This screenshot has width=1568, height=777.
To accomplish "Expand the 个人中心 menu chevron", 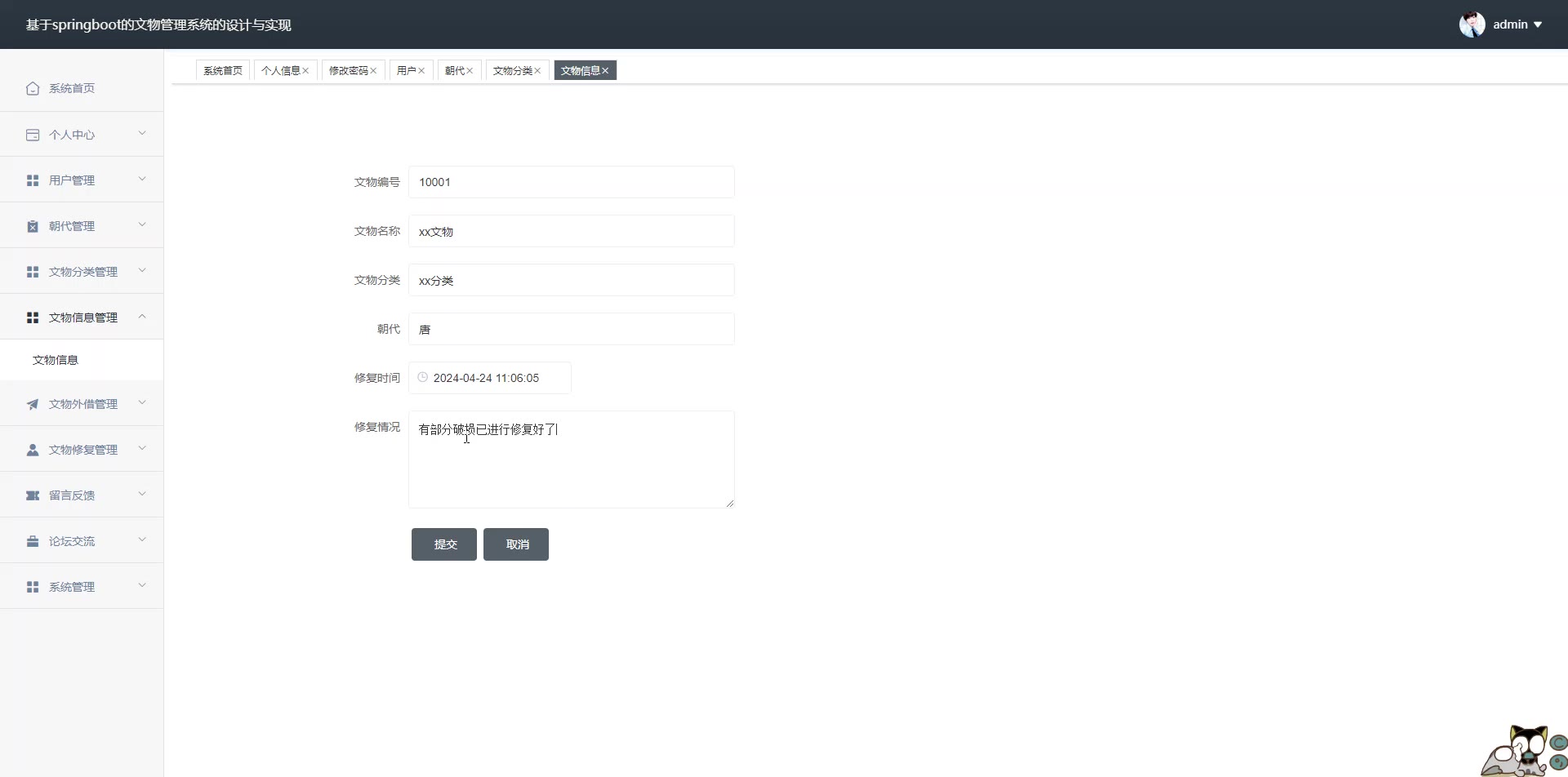I will pos(142,133).
